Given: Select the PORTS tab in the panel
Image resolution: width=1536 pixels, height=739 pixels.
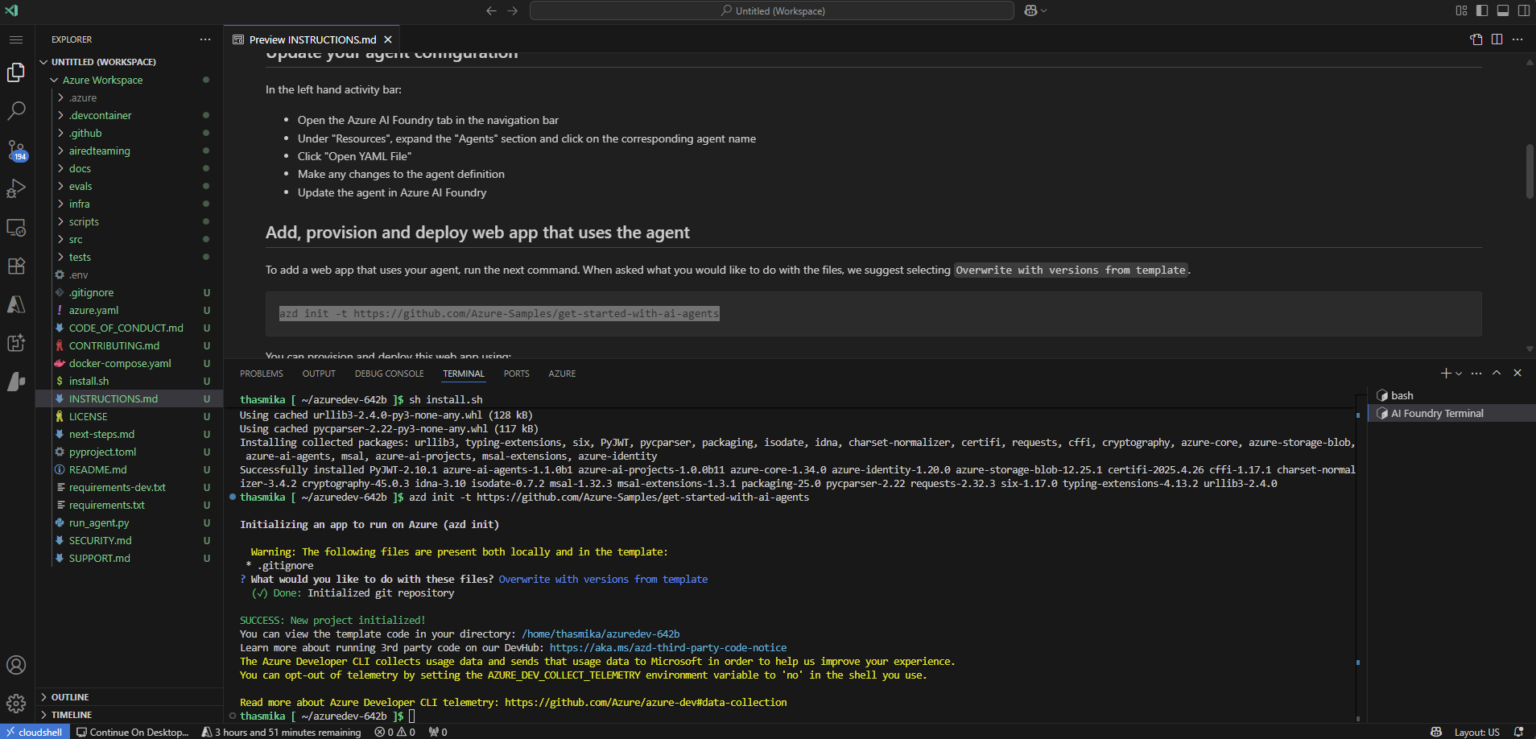Looking at the screenshot, I should [x=516, y=373].
